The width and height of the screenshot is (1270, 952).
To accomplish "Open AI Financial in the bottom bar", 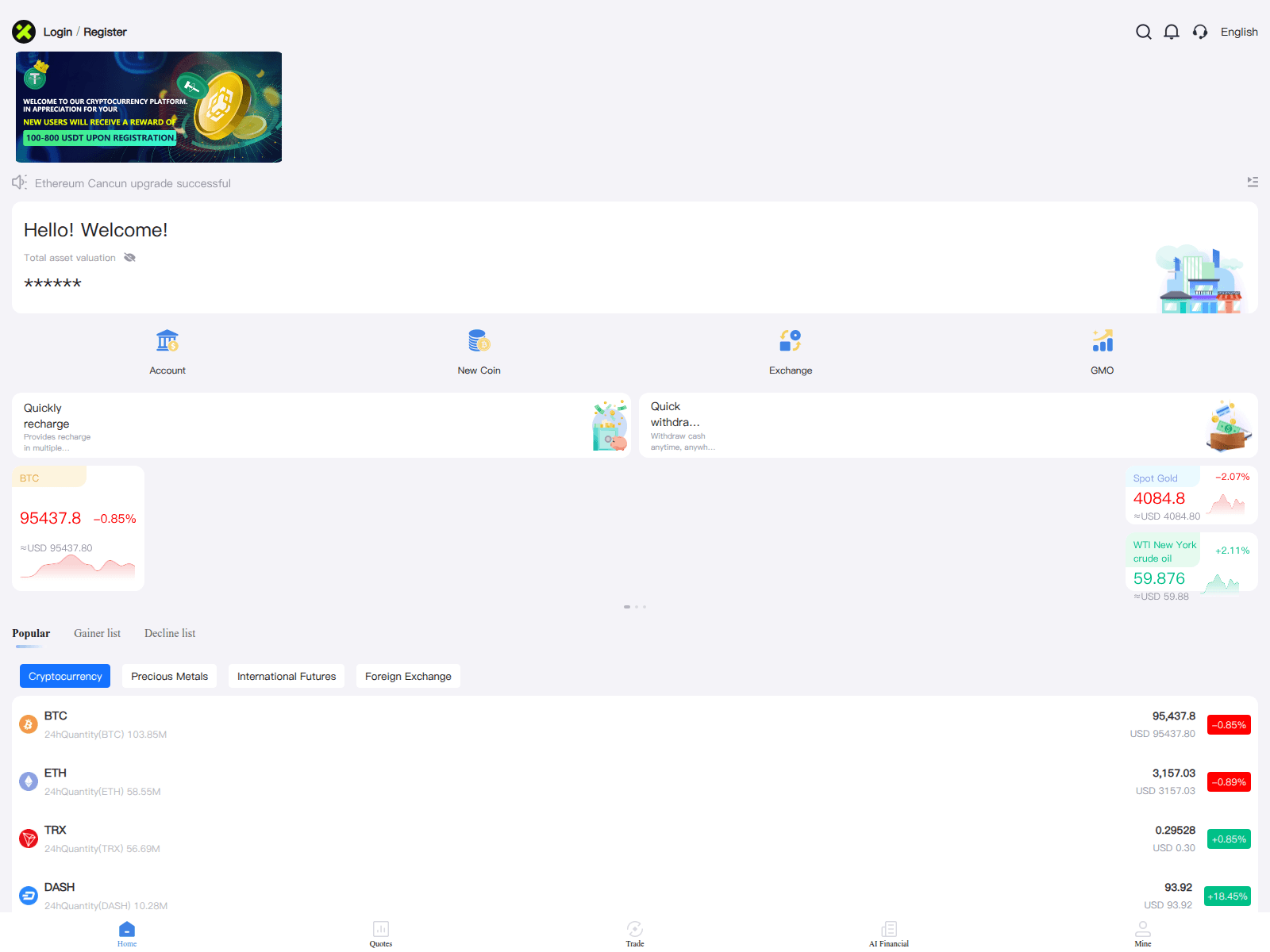I will [888, 932].
